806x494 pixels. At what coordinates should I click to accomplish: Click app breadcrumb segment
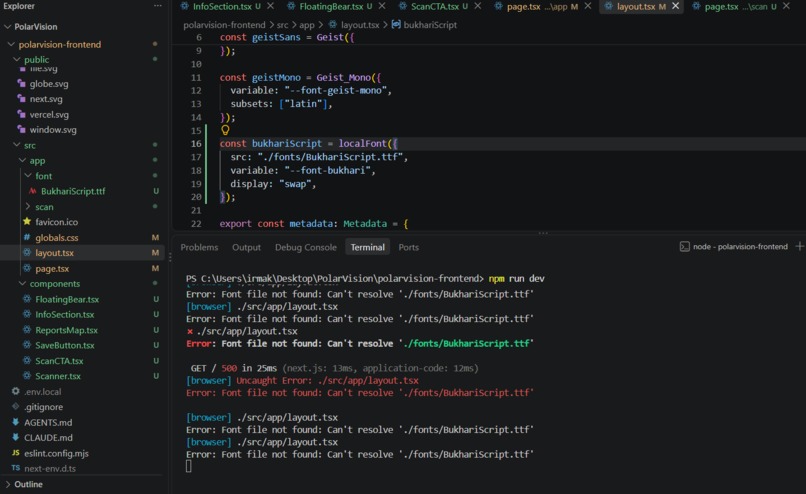point(307,25)
